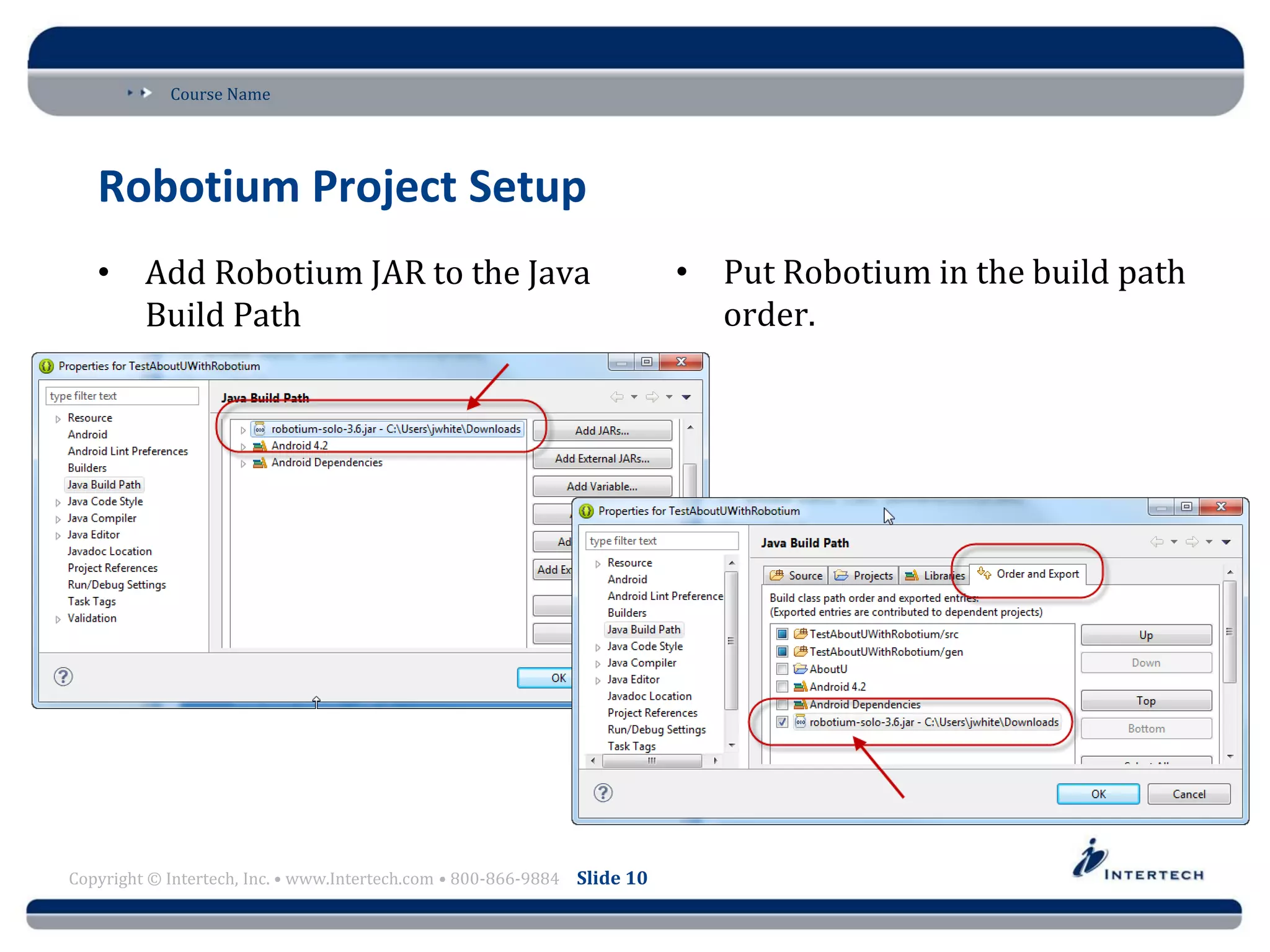
Task: Click back navigation arrow in front window header
Action: (x=1157, y=542)
